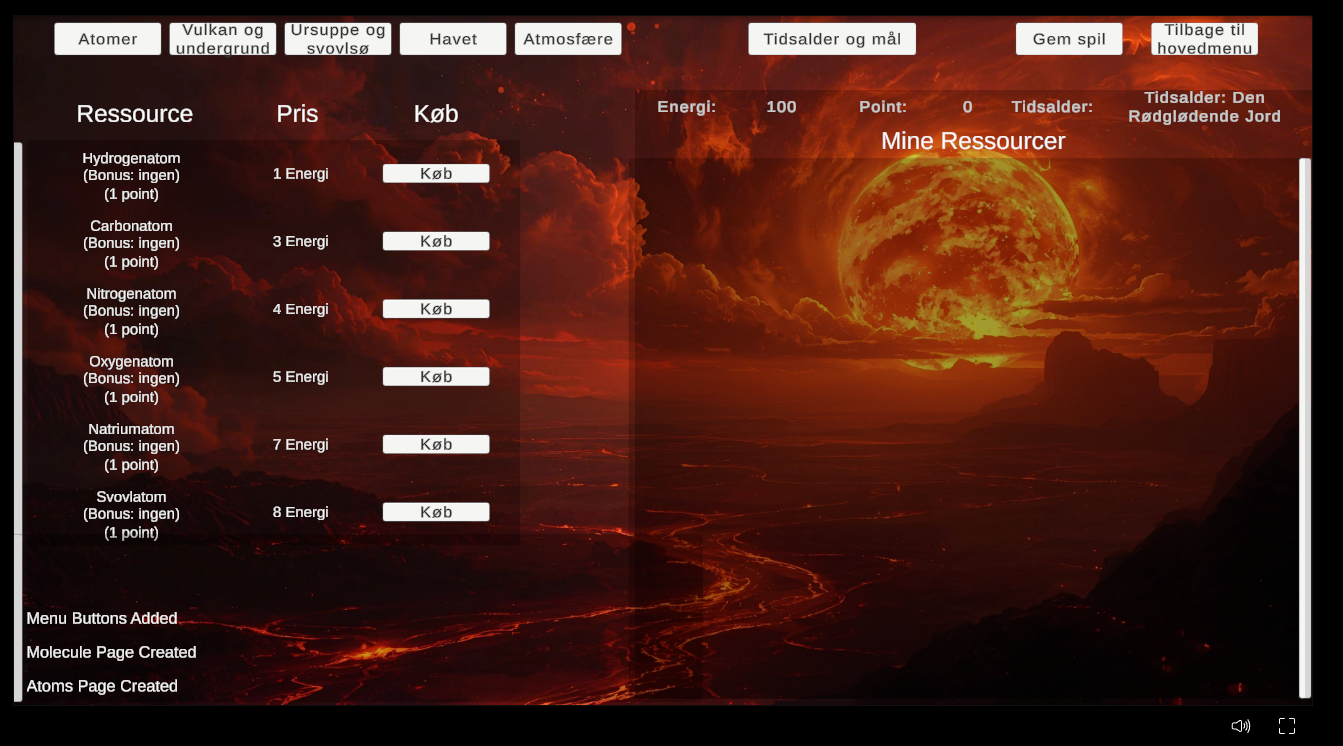Buy the Natriumatom for 7 Energi
The image size is (1343, 746).
(x=436, y=445)
